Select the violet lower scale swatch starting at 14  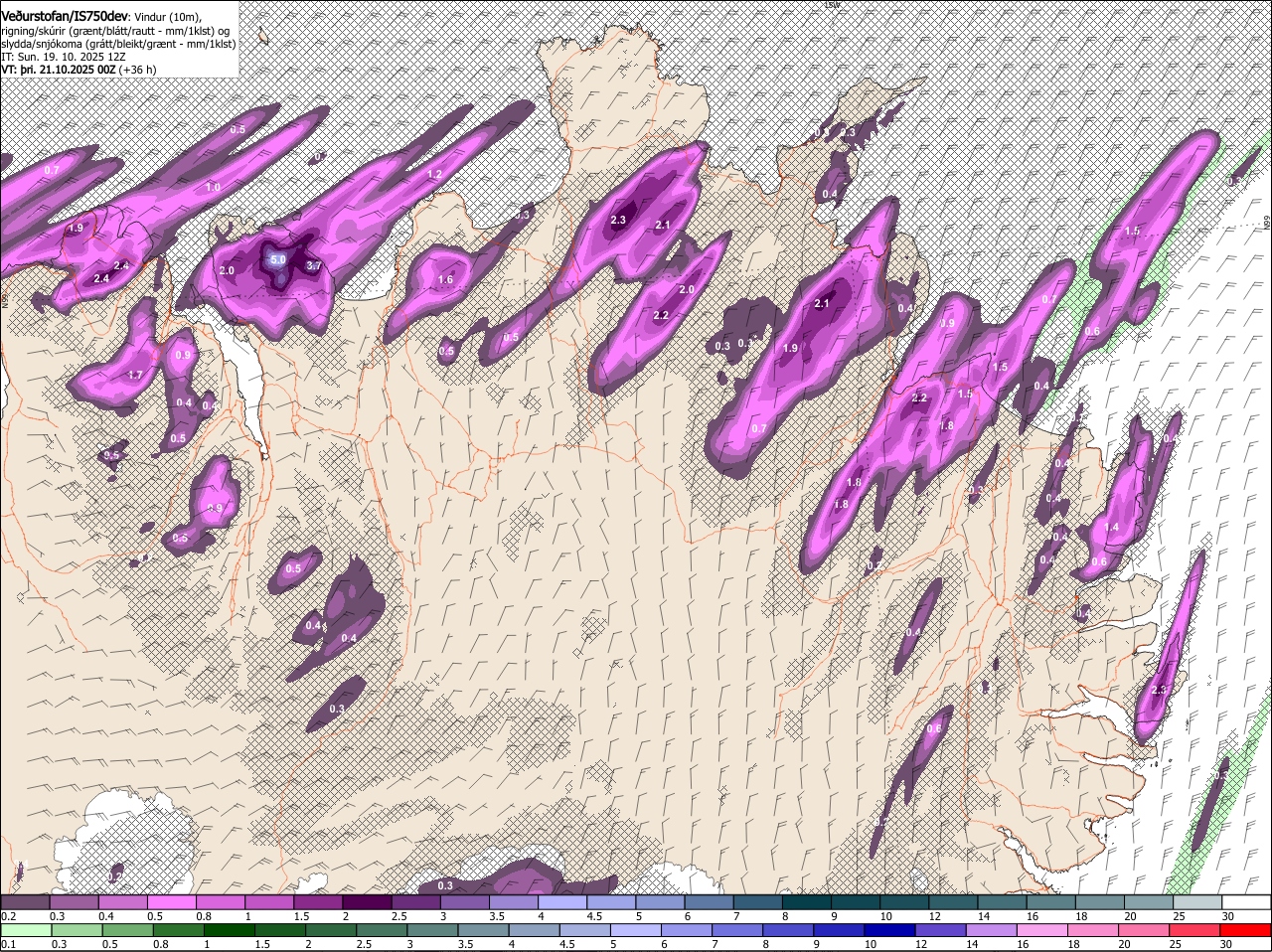[991, 930]
